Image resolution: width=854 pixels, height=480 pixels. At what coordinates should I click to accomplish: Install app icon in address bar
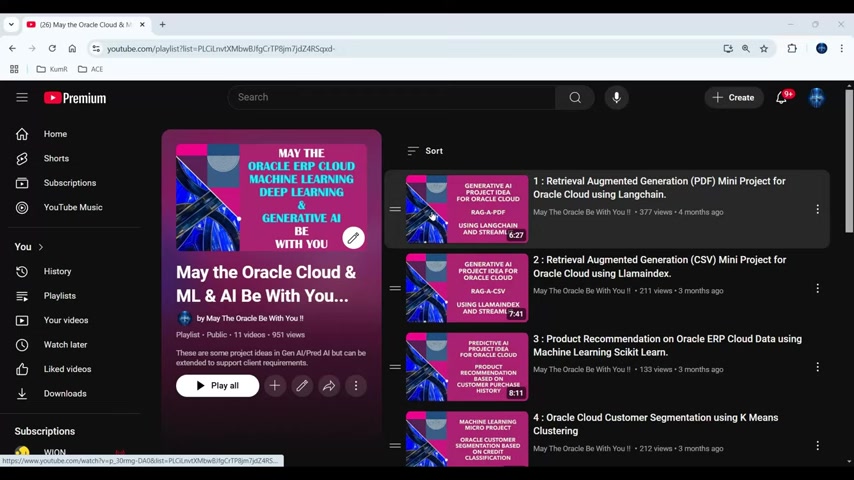728,48
